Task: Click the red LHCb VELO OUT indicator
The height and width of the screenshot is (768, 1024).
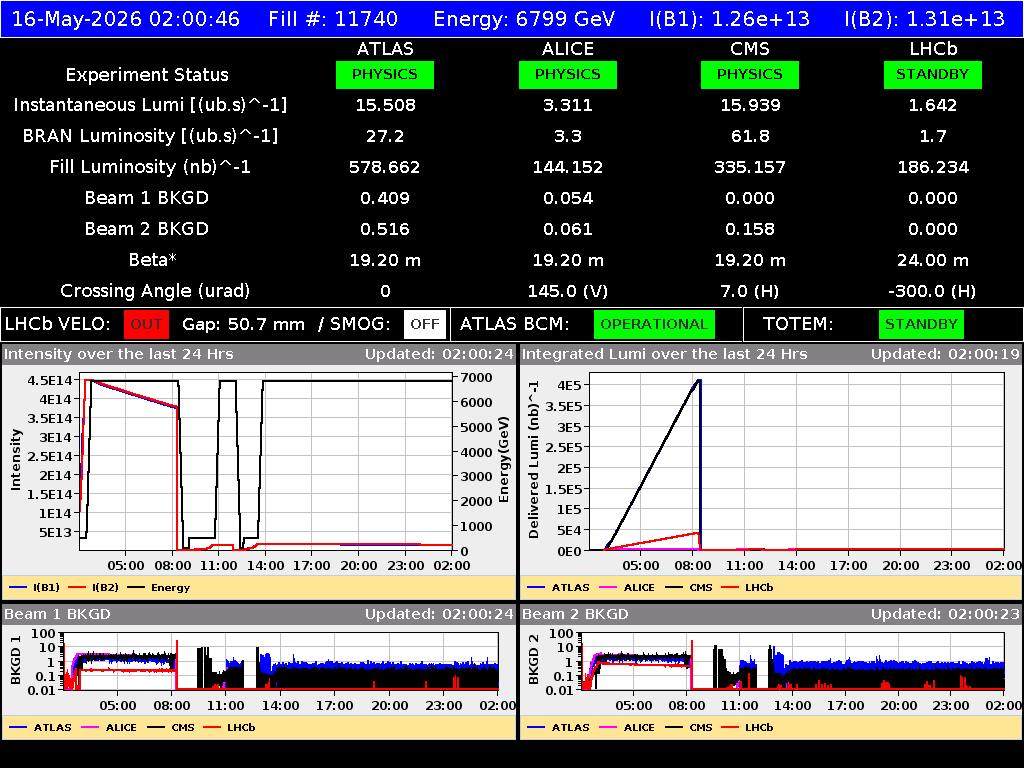Action: [146, 325]
